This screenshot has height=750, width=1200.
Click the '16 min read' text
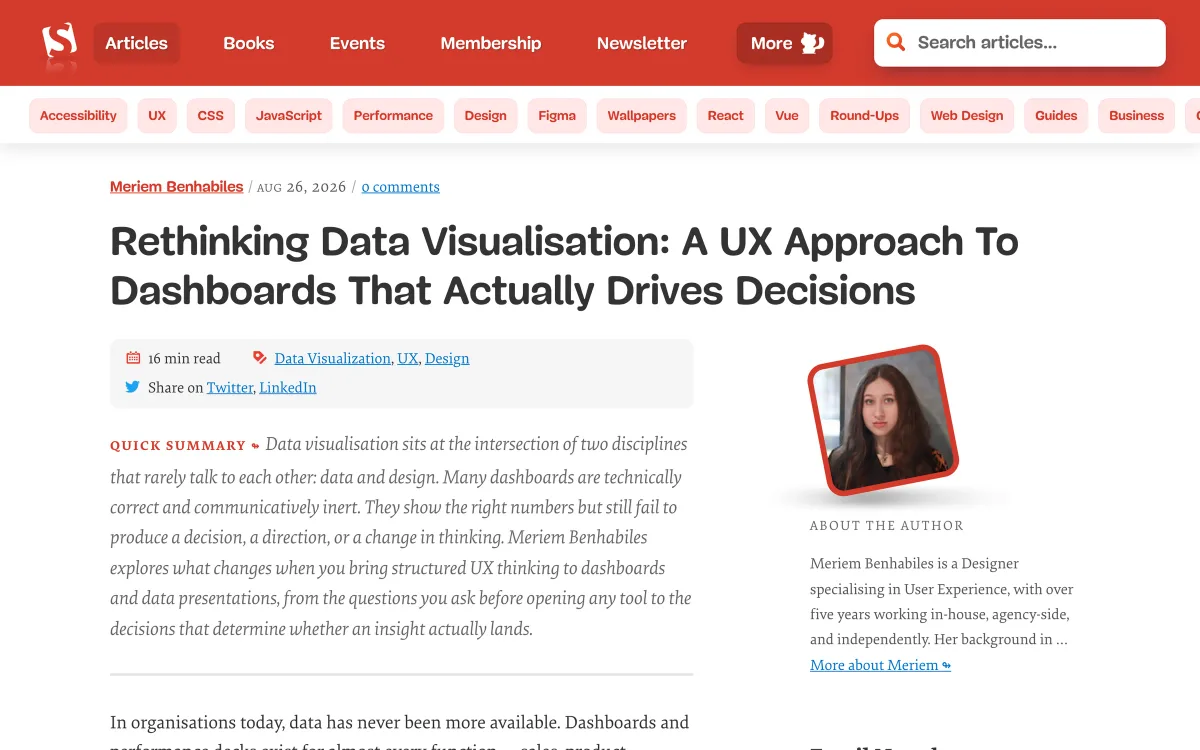coord(184,358)
